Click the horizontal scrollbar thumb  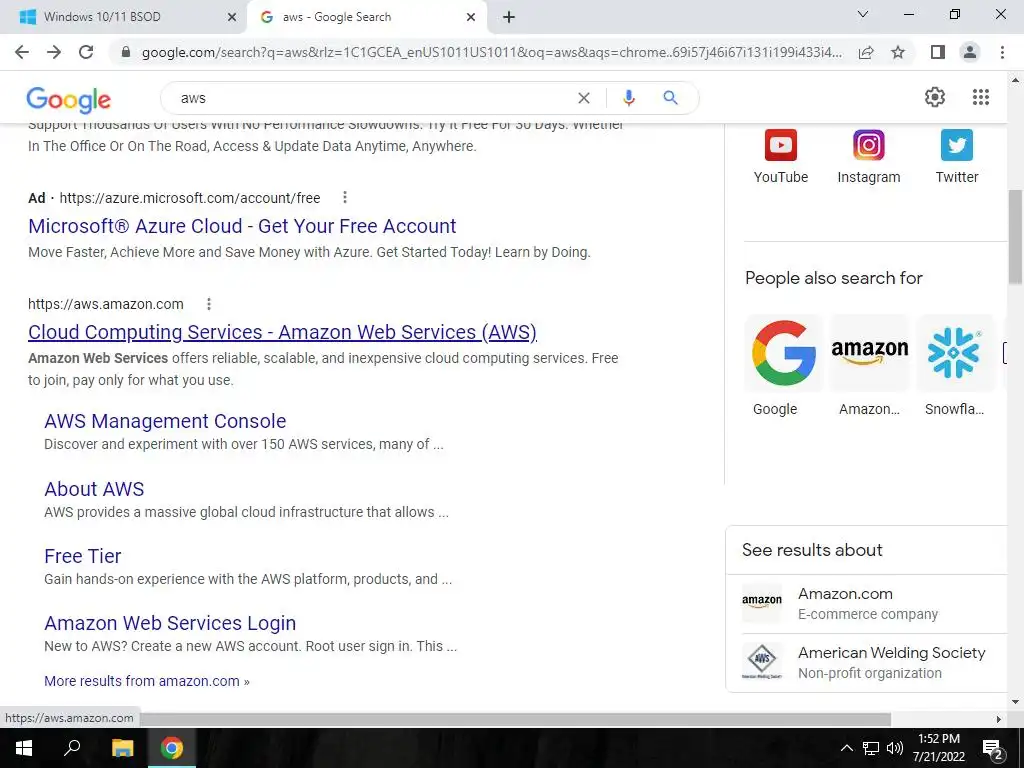point(516,718)
